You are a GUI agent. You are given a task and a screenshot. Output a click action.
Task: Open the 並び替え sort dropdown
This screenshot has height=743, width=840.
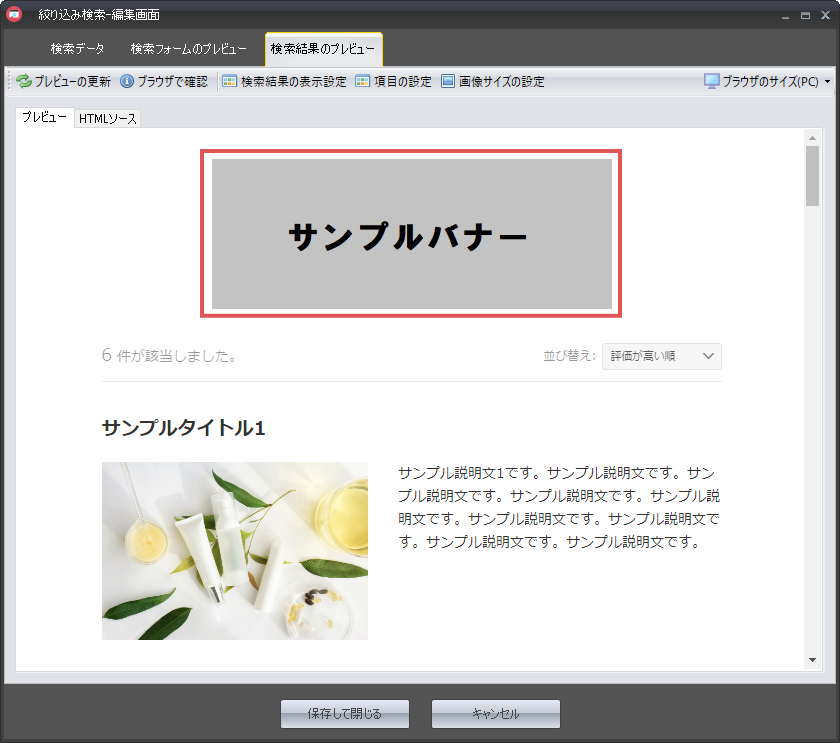click(661, 356)
